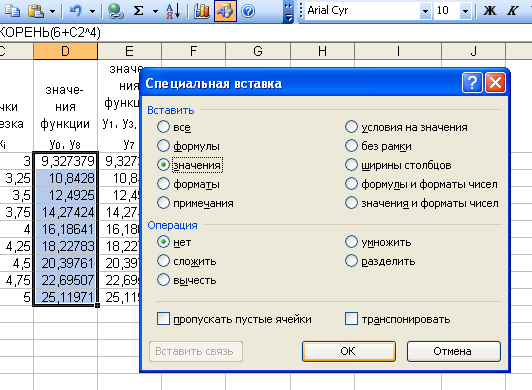Click the Copy icon in toolbar
Screen dimensions: 532x390
[12, 11]
